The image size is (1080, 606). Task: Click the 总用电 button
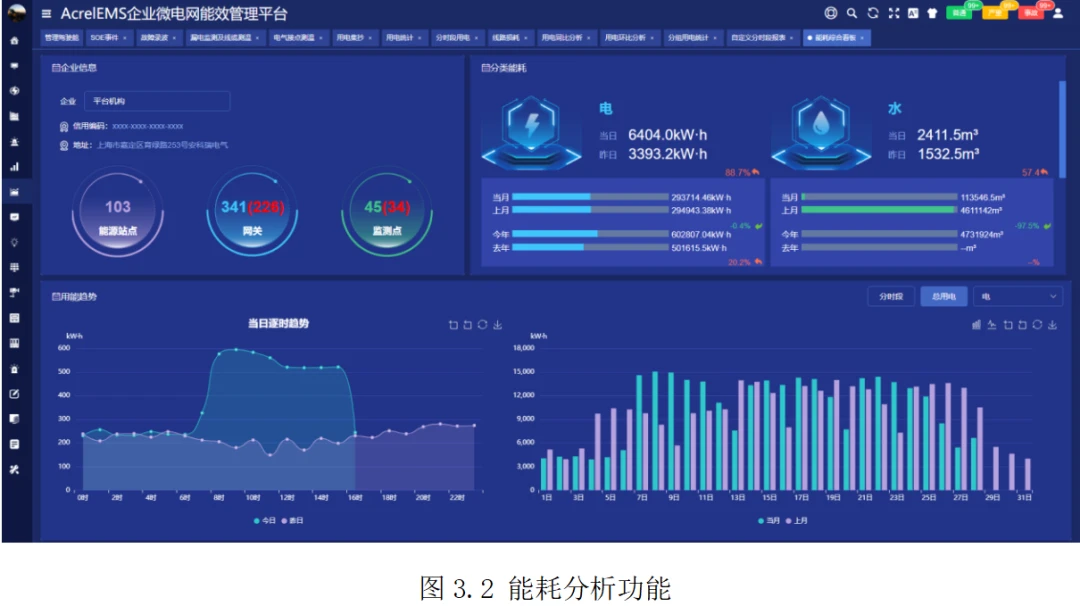[x=943, y=297]
